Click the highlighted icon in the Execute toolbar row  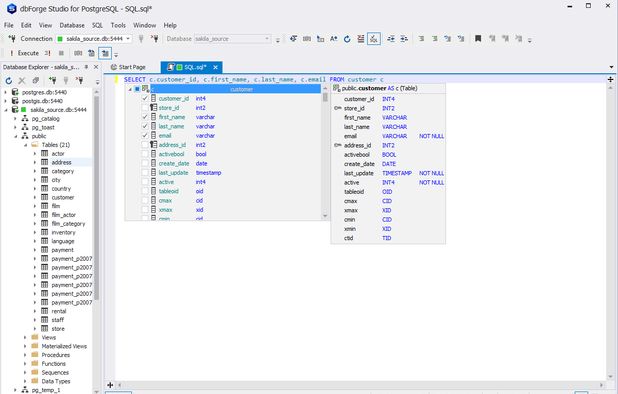[x=105, y=53]
